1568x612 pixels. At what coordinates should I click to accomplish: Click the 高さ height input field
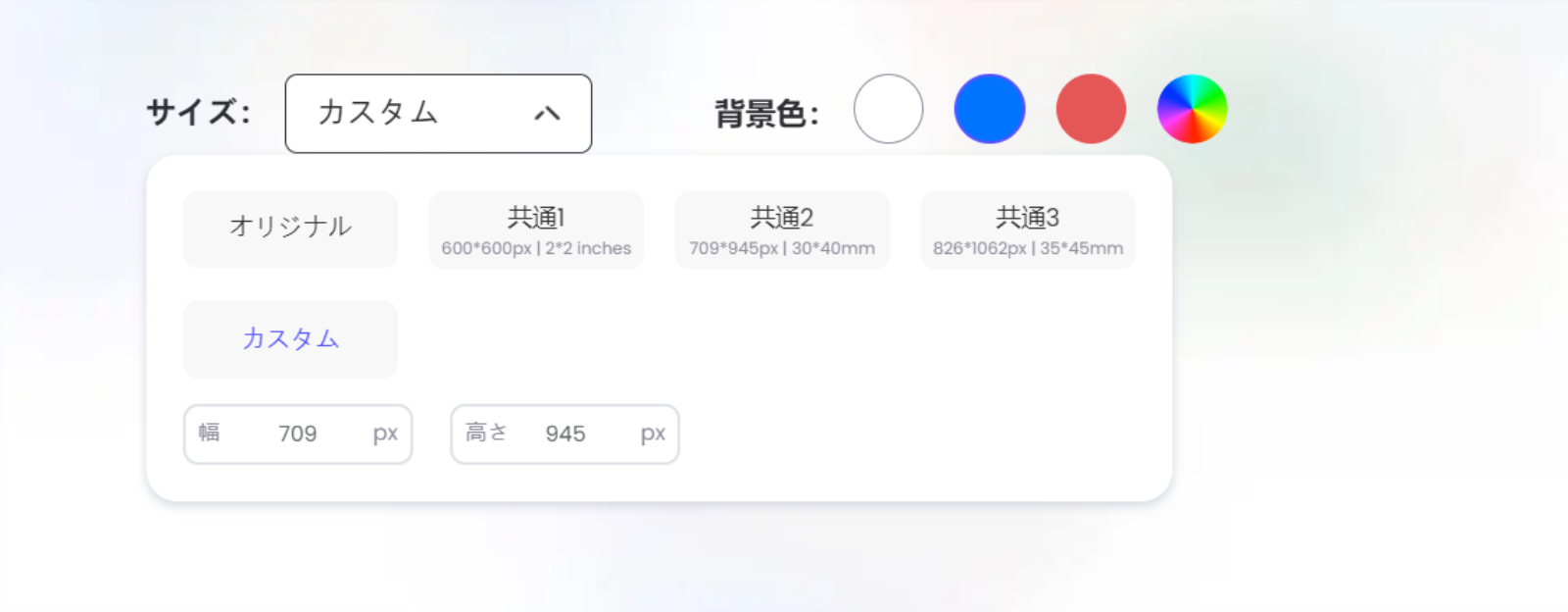tap(564, 433)
